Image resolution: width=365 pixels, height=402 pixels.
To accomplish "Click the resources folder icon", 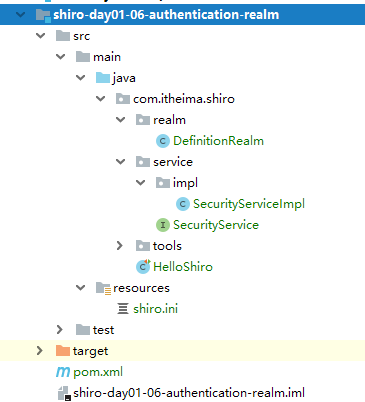I will pyautogui.click(x=103, y=288).
